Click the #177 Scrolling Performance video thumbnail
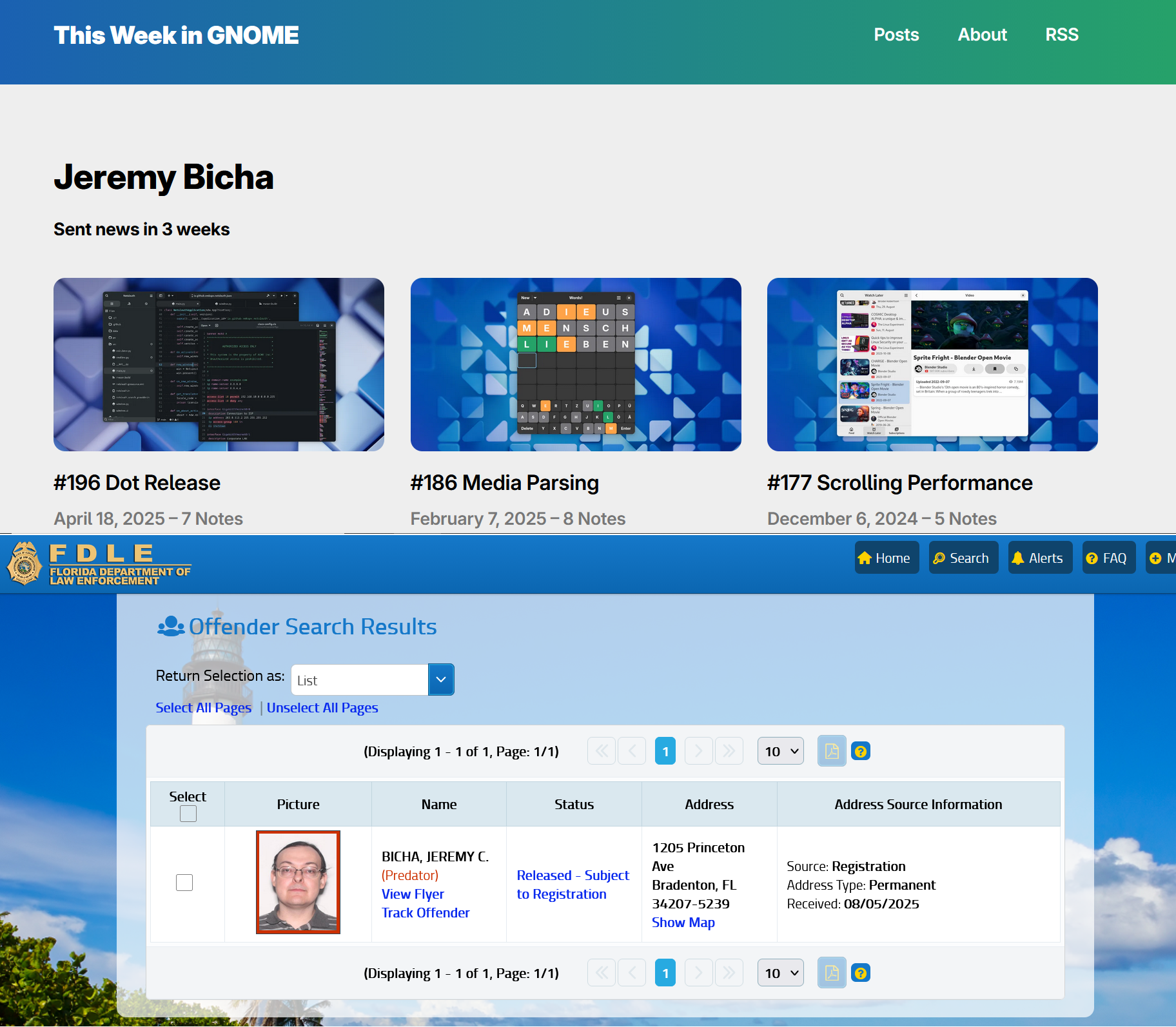Viewport: 1176px width, 1027px height. [x=932, y=364]
